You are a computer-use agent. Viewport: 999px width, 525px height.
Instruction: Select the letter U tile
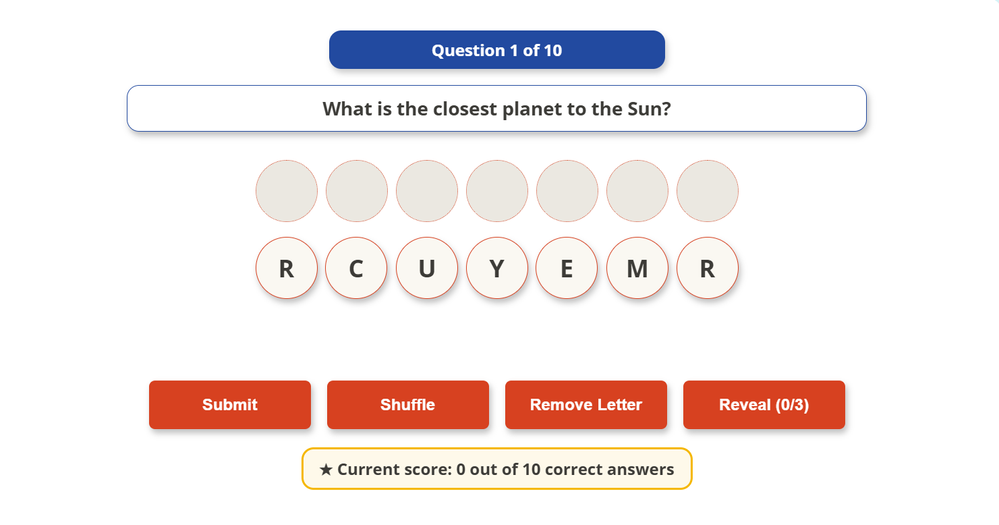427,268
